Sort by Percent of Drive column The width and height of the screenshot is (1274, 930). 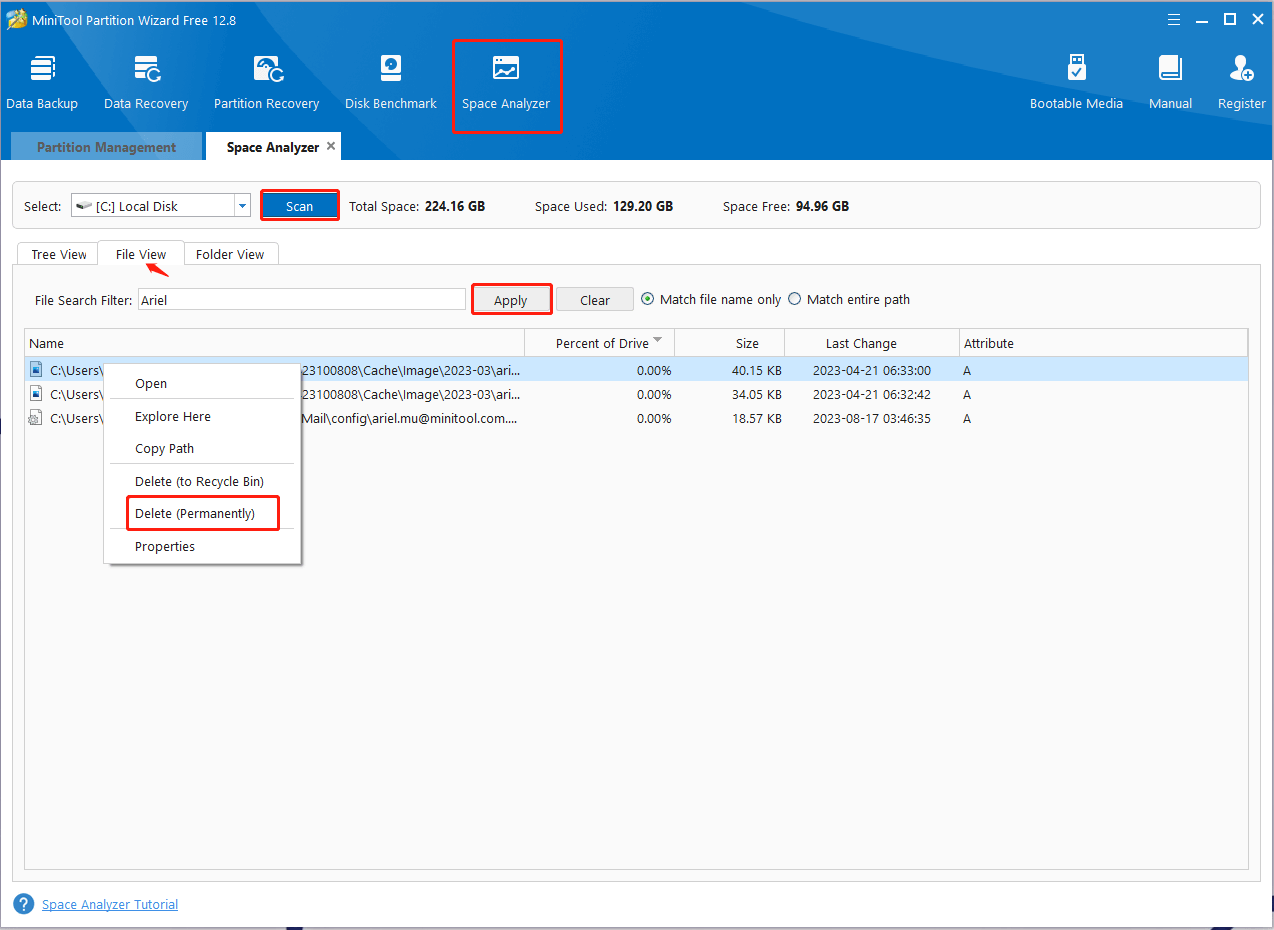[602, 343]
